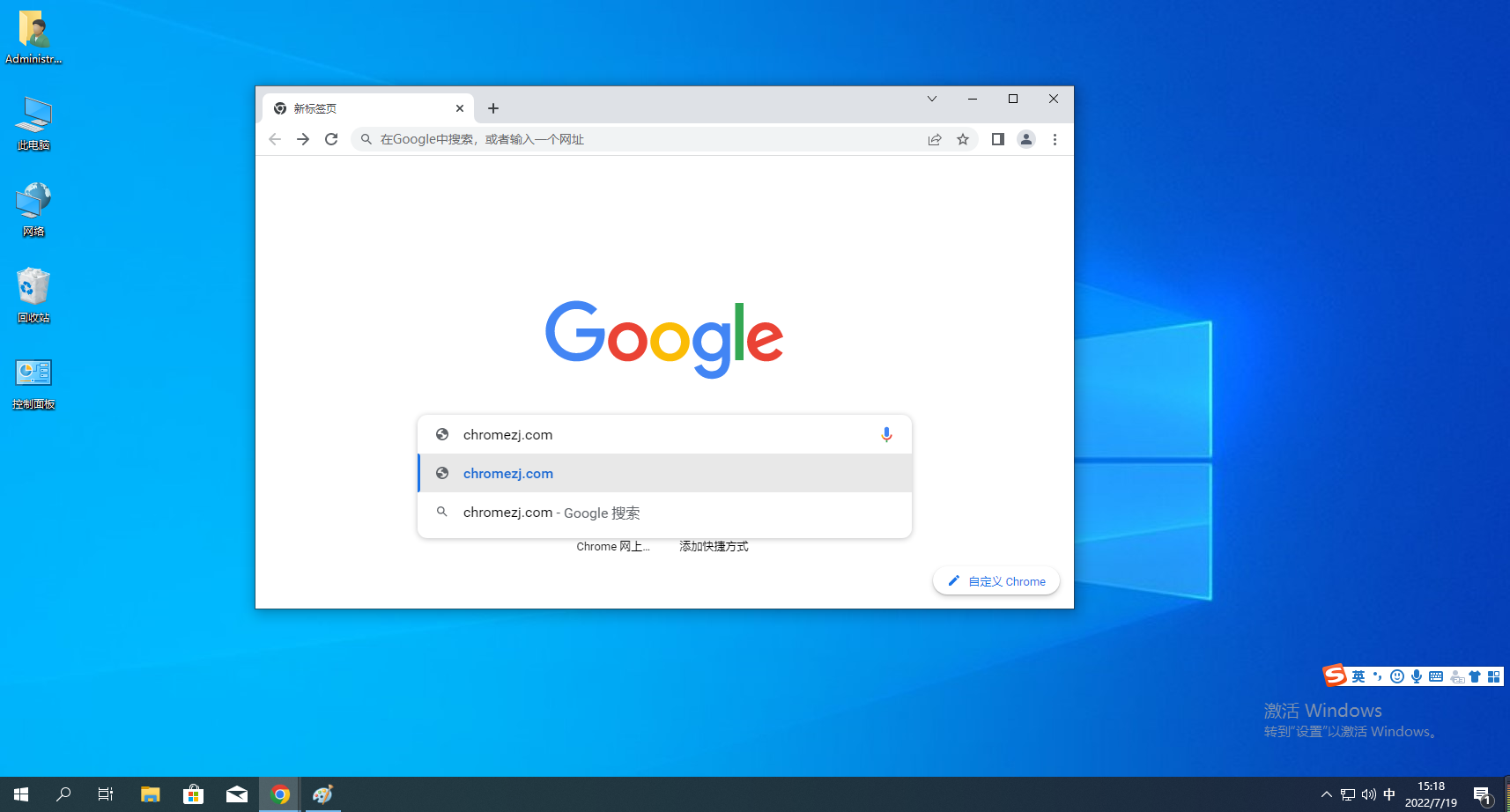Open Sogou account login icon
The height and width of the screenshot is (812, 1510).
point(1456,676)
